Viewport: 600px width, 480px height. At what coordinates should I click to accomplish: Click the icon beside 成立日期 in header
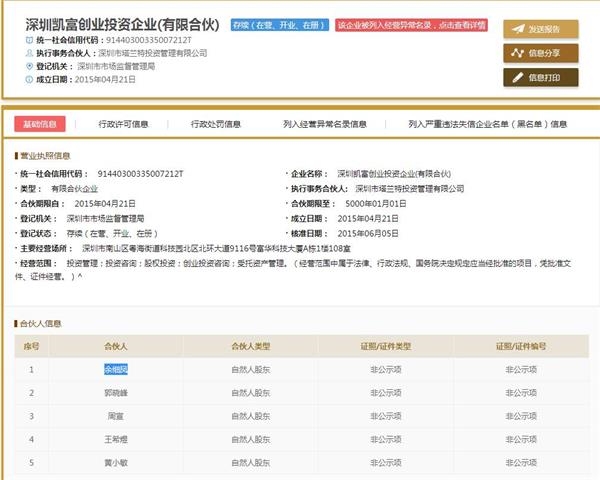(28, 78)
